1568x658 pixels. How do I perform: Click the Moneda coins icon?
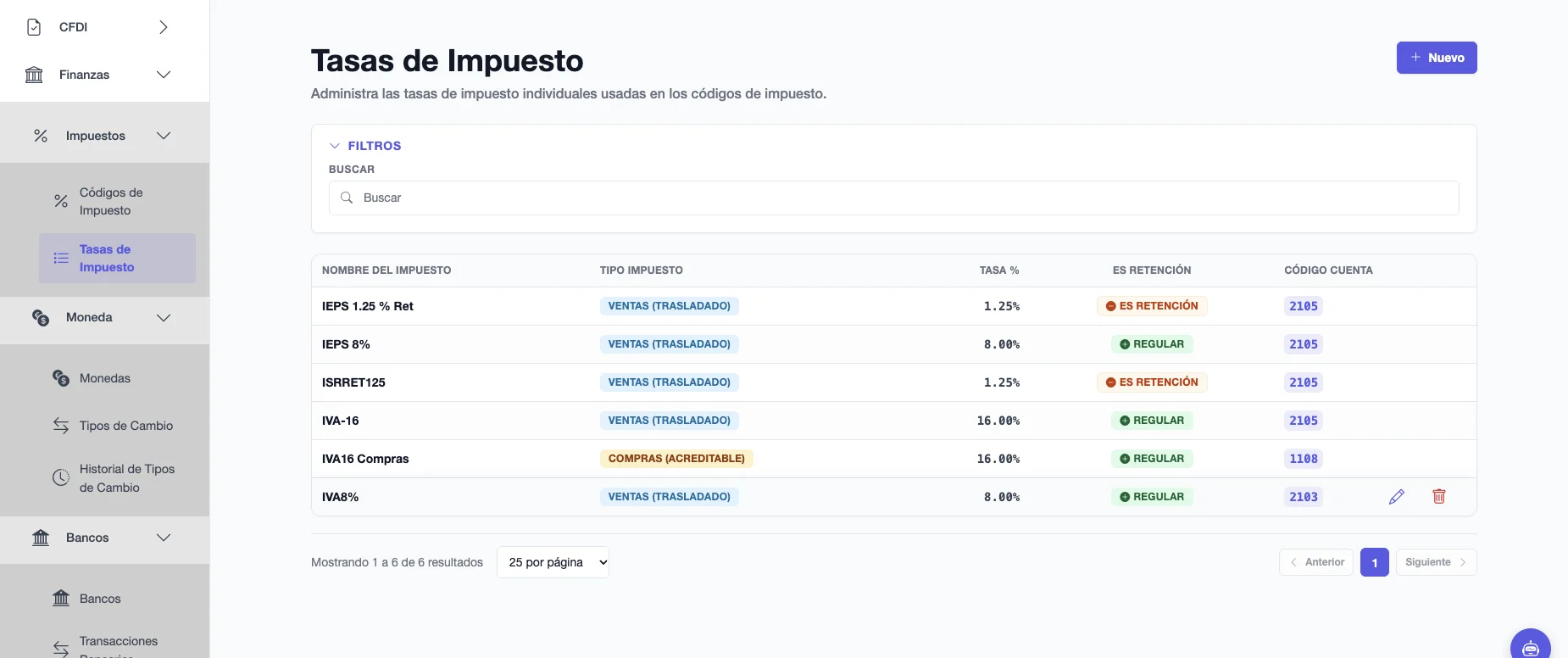click(x=41, y=317)
